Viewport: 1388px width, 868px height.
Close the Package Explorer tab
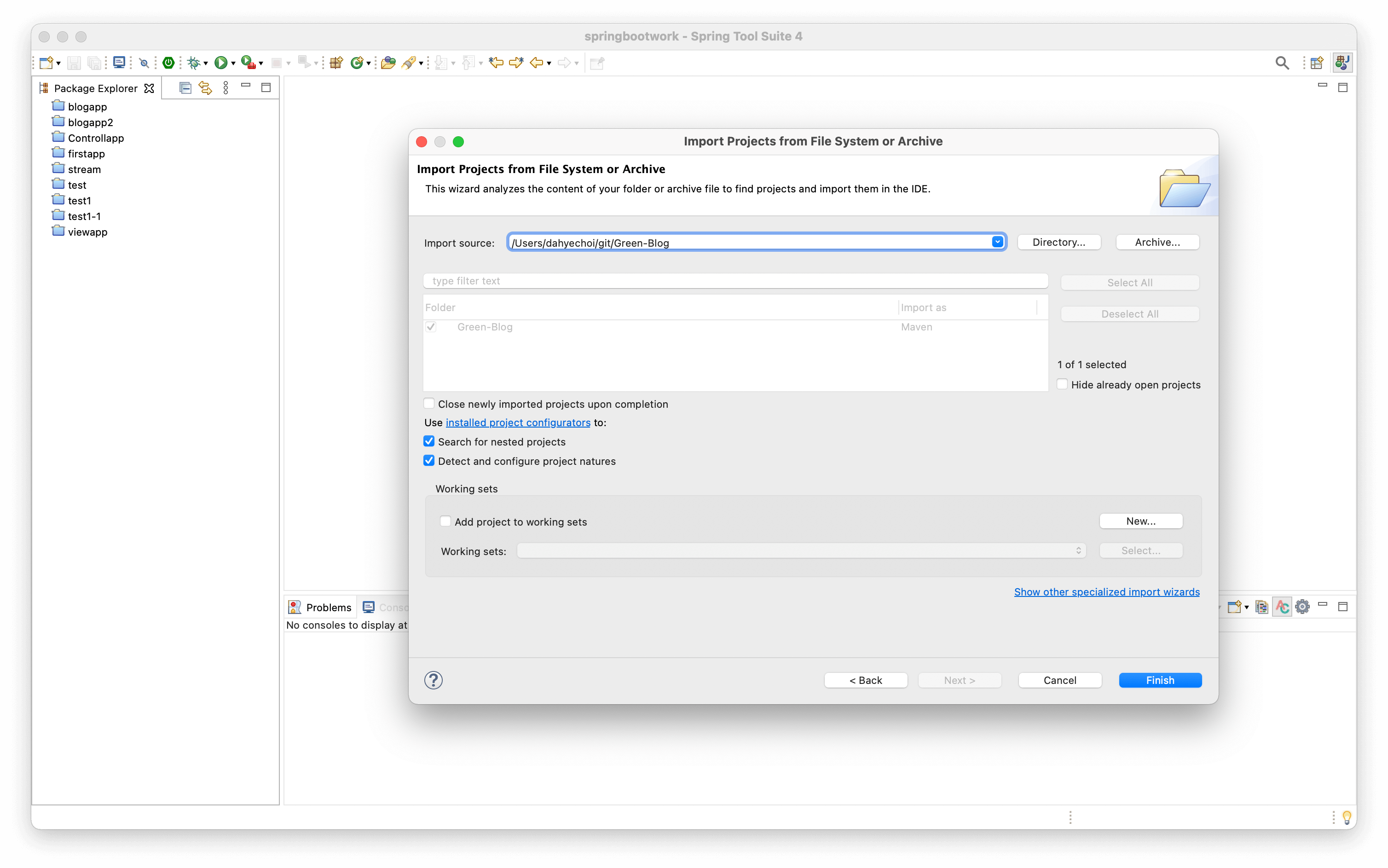pos(149,88)
